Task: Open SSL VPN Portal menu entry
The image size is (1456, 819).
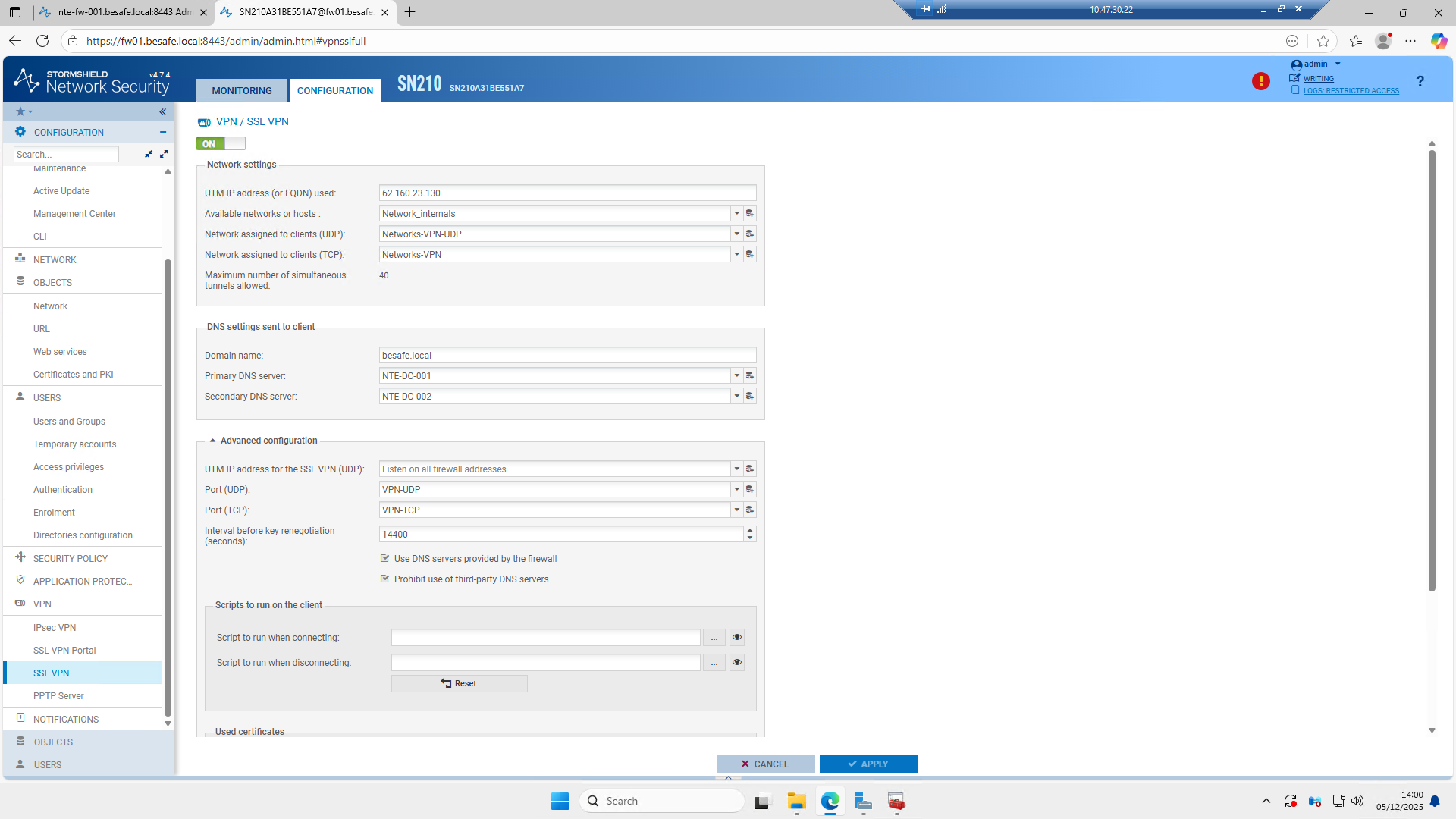Action: [x=64, y=651]
